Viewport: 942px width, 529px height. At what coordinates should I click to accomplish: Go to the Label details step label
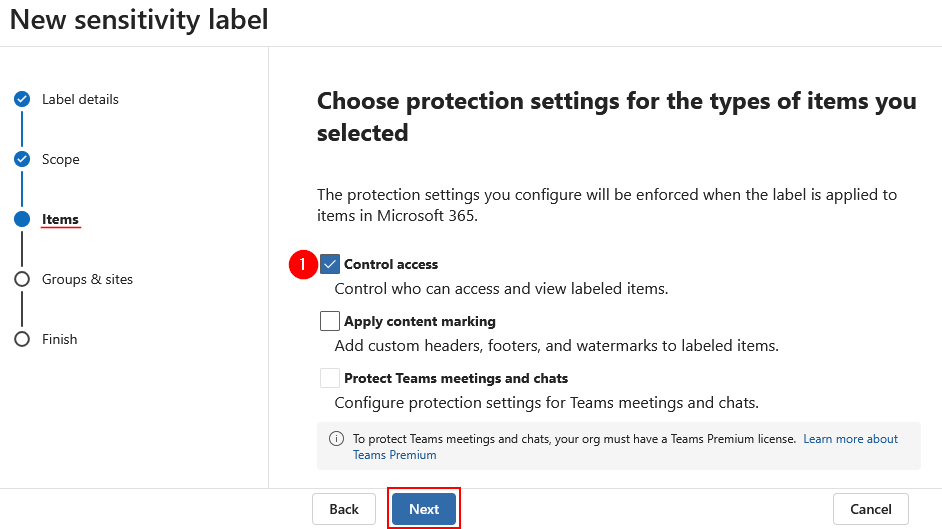point(80,99)
